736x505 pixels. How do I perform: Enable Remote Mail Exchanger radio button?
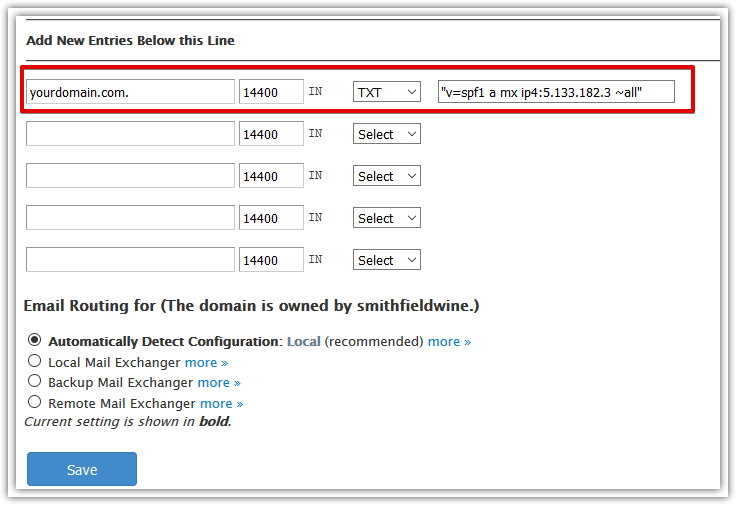tap(35, 402)
